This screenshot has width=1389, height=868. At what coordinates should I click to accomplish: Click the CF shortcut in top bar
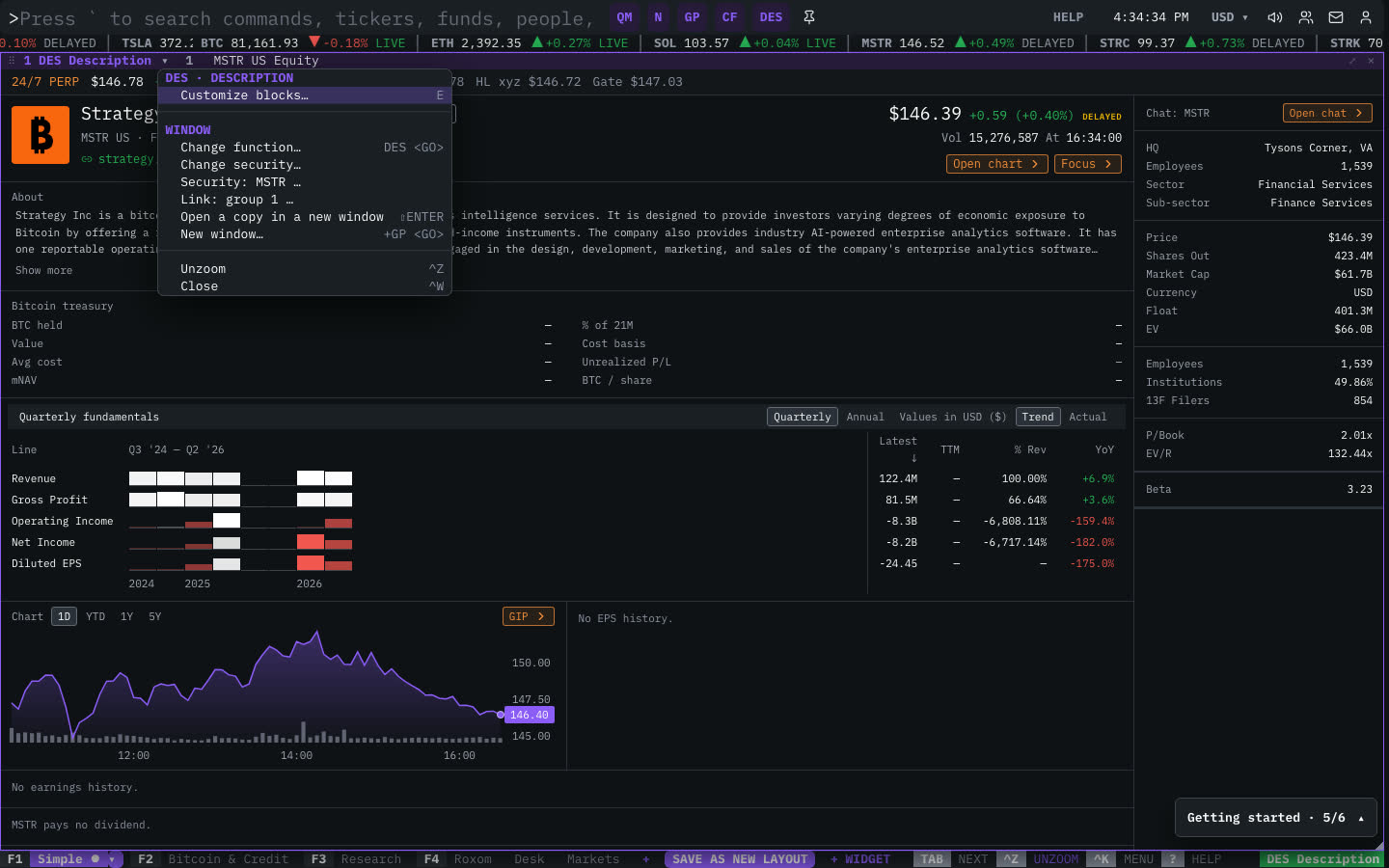[x=729, y=17]
